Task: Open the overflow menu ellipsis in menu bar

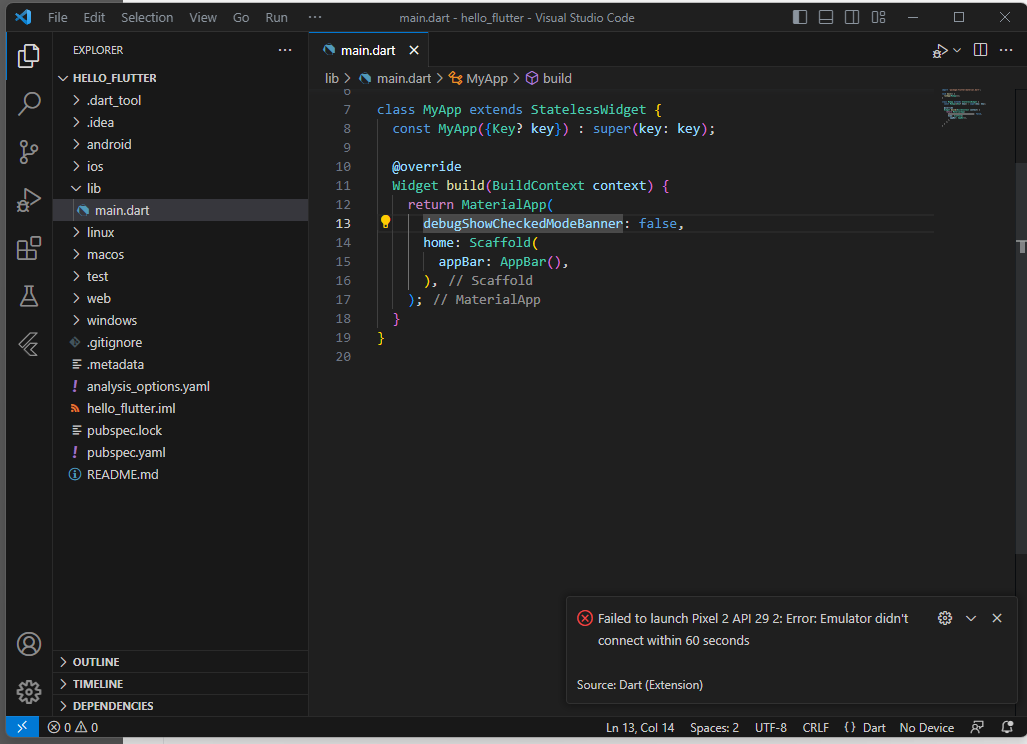Action: tap(315, 17)
